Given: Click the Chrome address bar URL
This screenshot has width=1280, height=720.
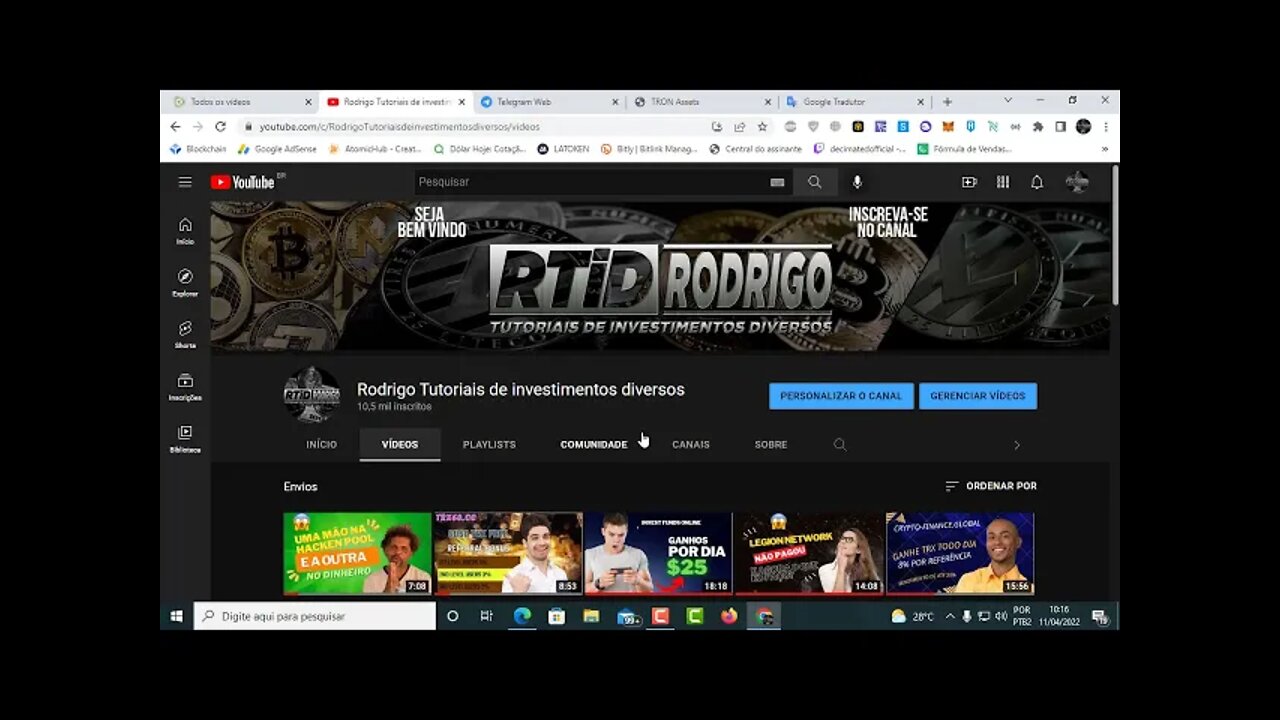Looking at the screenshot, I should pos(399,127).
